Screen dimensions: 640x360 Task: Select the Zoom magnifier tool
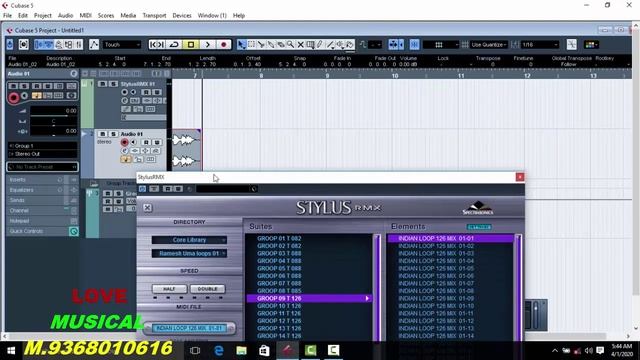tap(290, 44)
